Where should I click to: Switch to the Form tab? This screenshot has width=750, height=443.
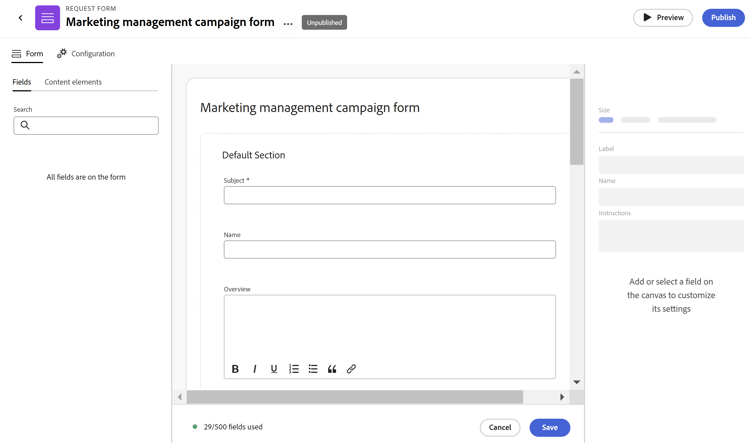(x=27, y=54)
